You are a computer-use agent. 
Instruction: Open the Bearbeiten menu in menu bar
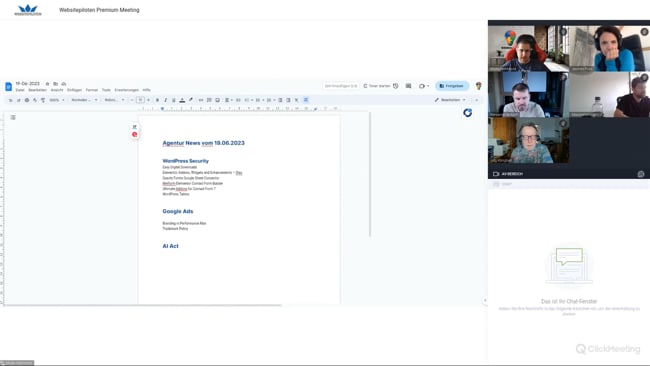[37, 90]
